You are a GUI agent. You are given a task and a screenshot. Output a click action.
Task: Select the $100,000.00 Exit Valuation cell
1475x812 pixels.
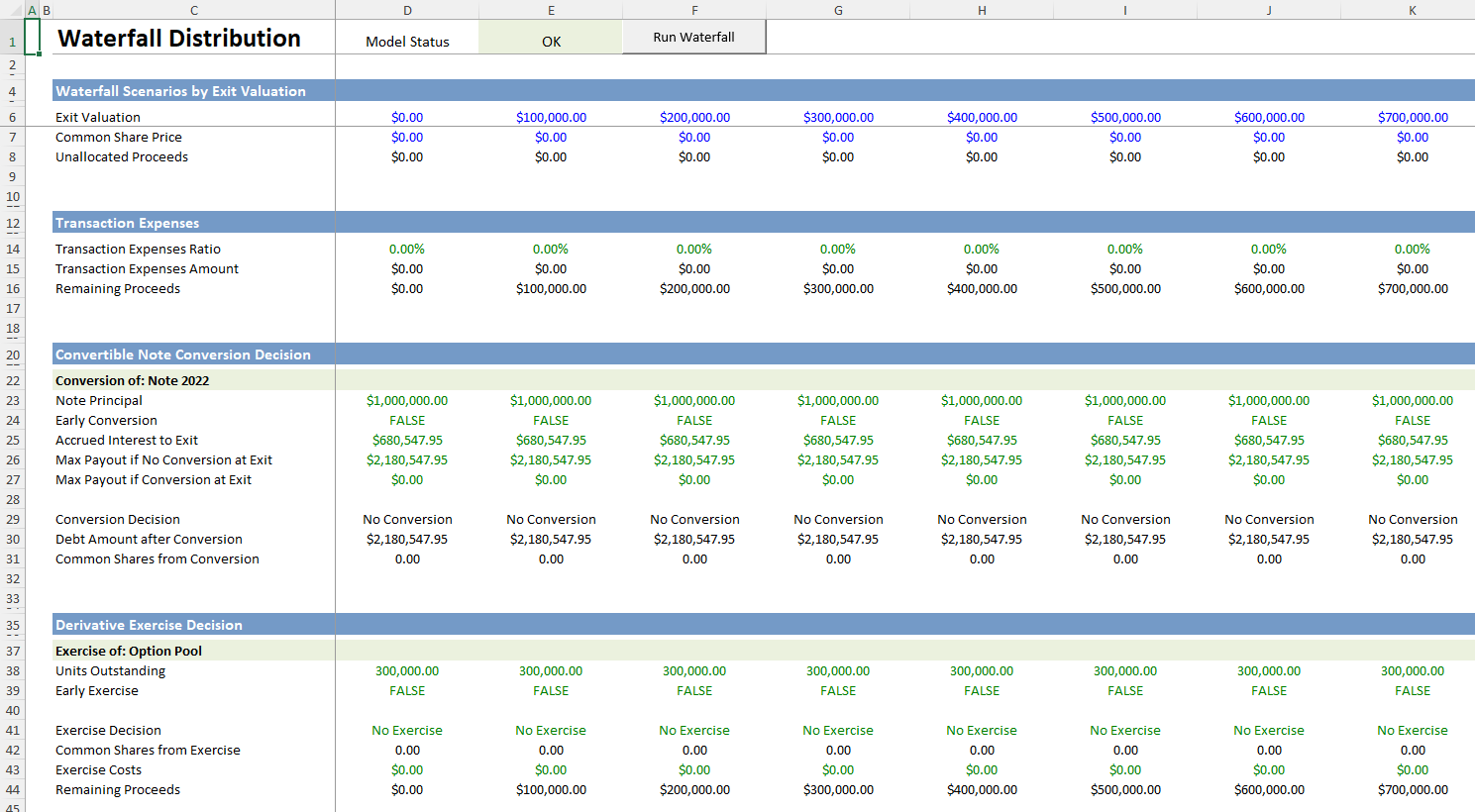tap(551, 117)
